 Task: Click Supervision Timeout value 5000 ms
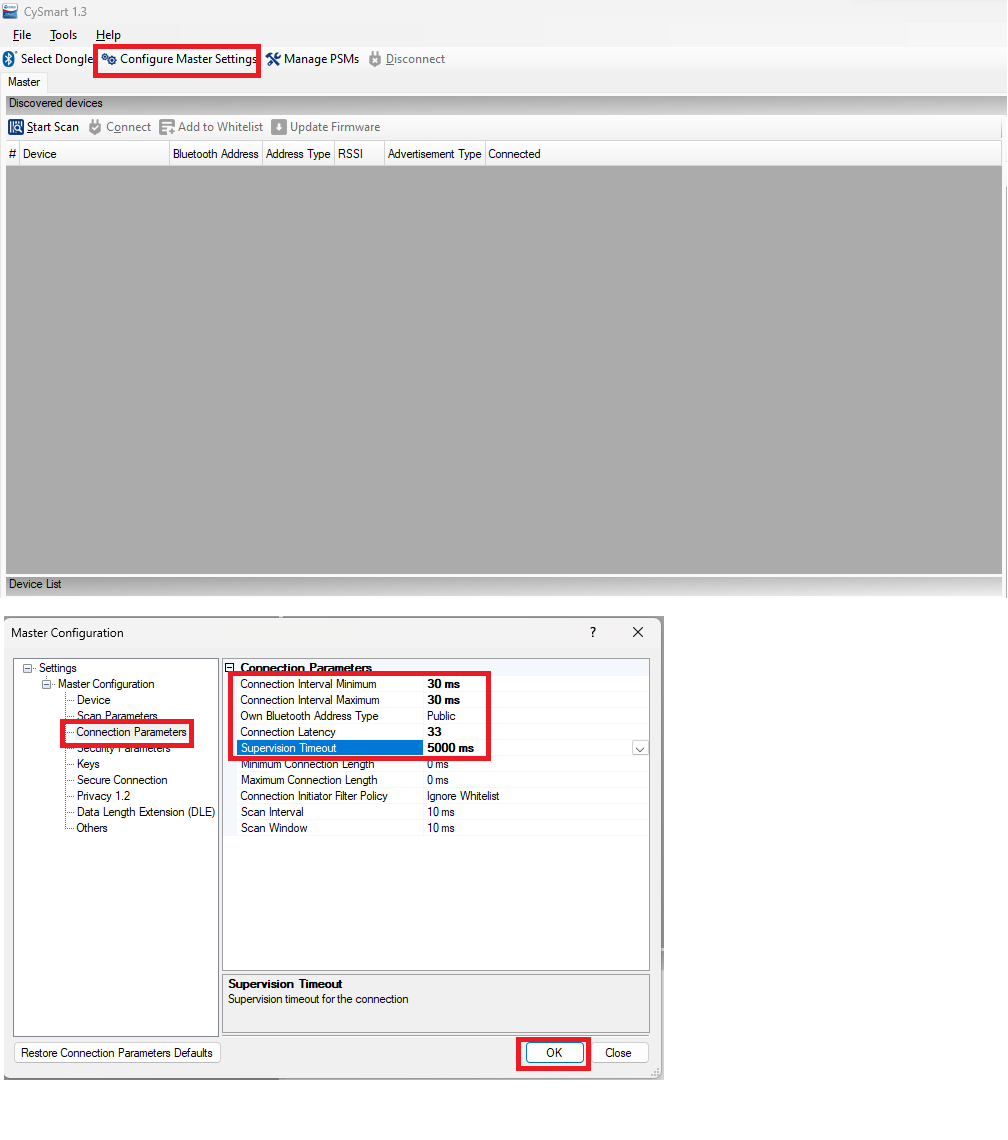click(450, 748)
